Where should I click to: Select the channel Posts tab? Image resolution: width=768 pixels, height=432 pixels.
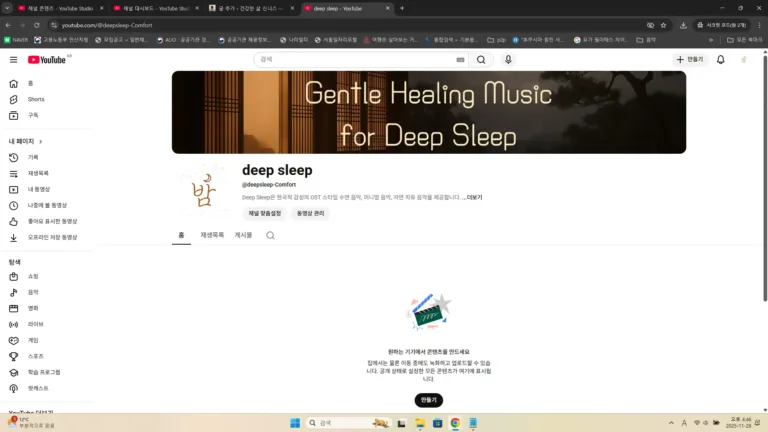243,235
